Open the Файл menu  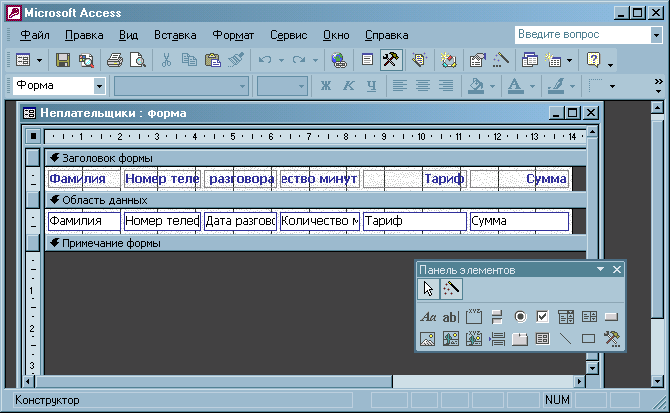(x=35, y=35)
